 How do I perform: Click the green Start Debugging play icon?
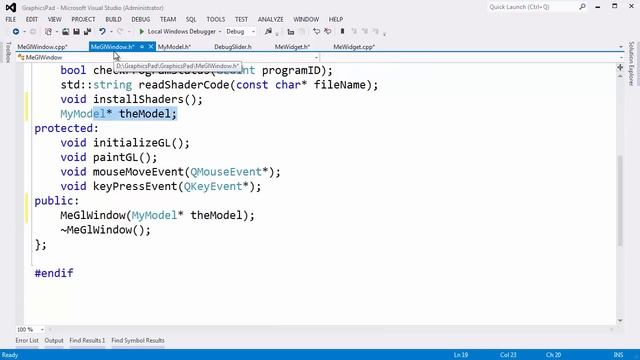click(142, 31)
